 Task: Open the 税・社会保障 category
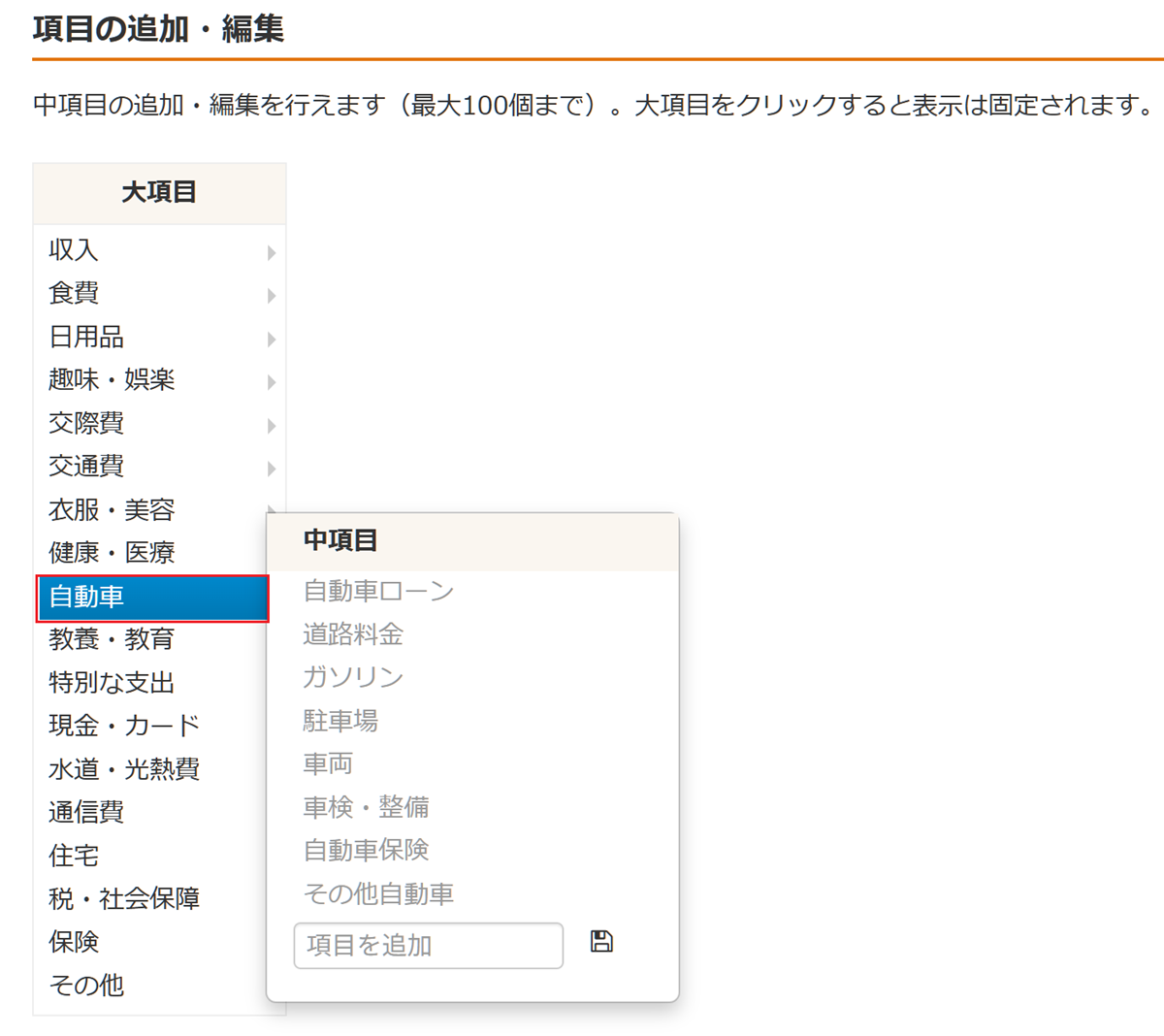pyautogui.click(x=124, y=899)
